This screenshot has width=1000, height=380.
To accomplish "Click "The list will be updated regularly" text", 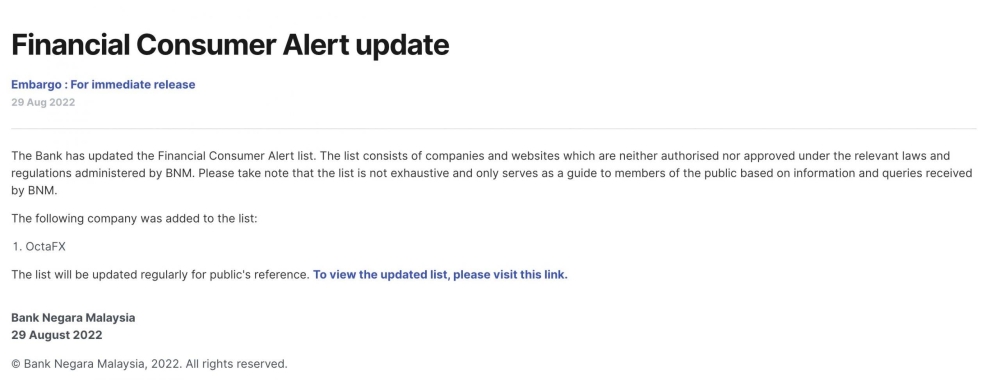I will [160, 275].
